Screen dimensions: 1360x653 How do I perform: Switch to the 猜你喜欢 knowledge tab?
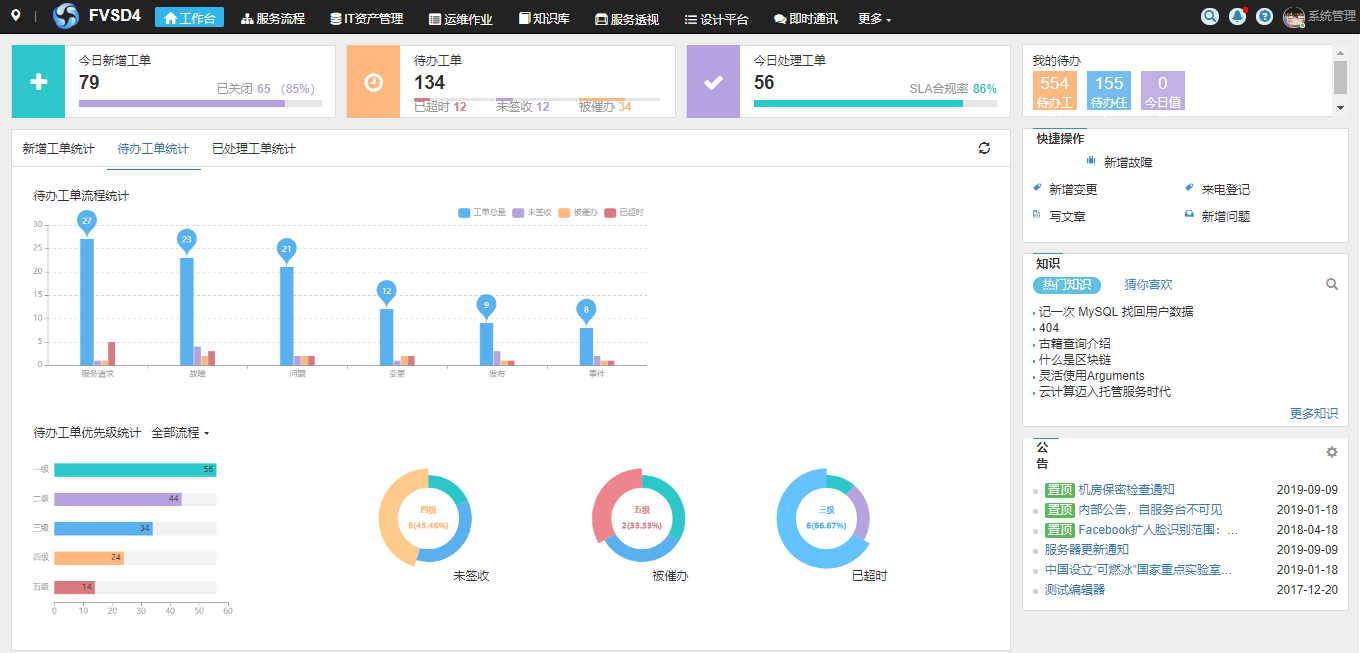point(1148,285)
